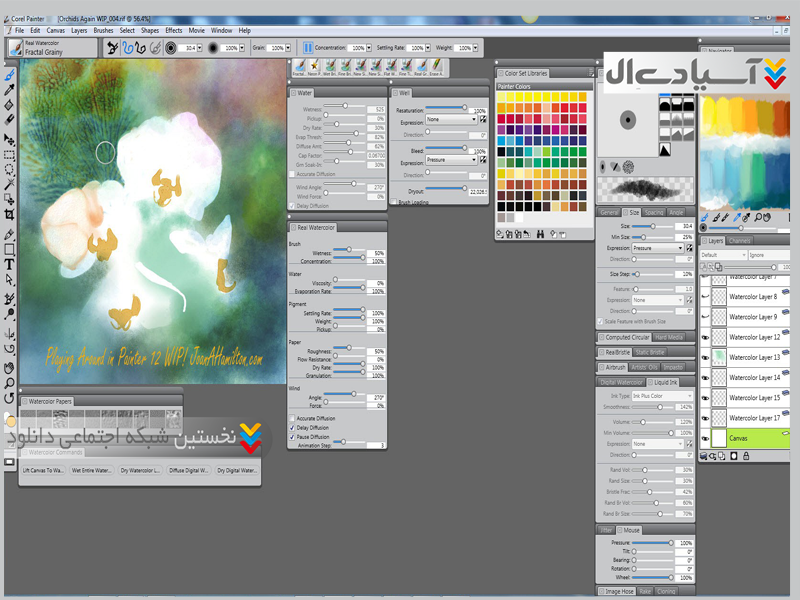Click the Lift Canvas To Watercolor command button
Viewport: 800px width, 600px height.
(x=44, y=470)
